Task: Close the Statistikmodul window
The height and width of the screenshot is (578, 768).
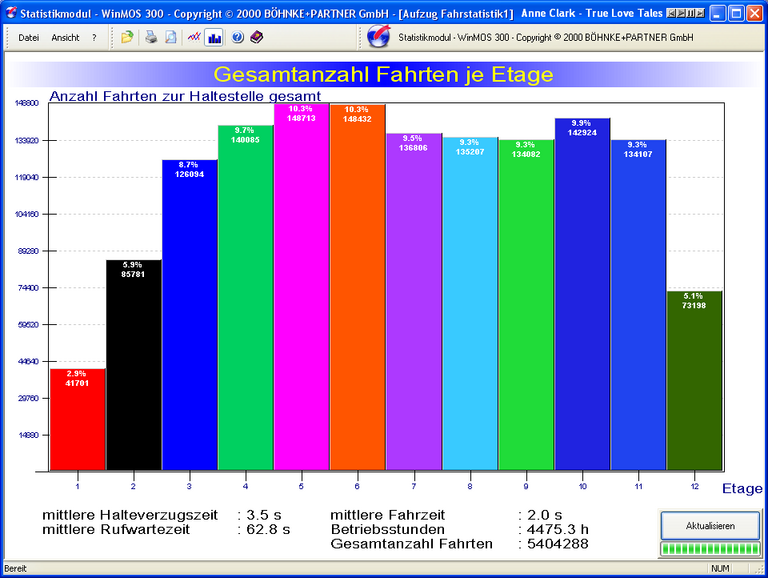Action: [755, 14]
